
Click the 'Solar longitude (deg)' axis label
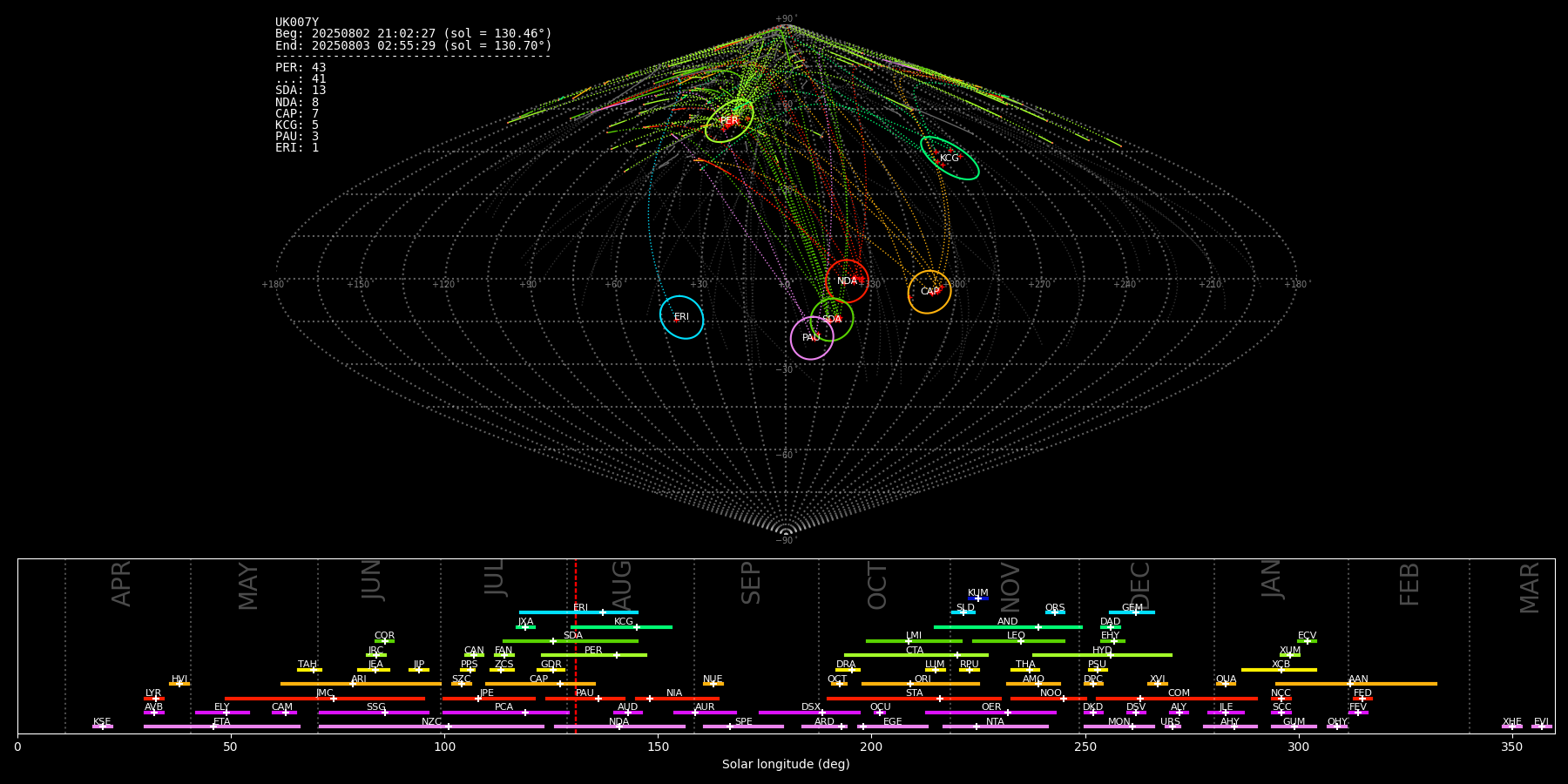[786, 764]
